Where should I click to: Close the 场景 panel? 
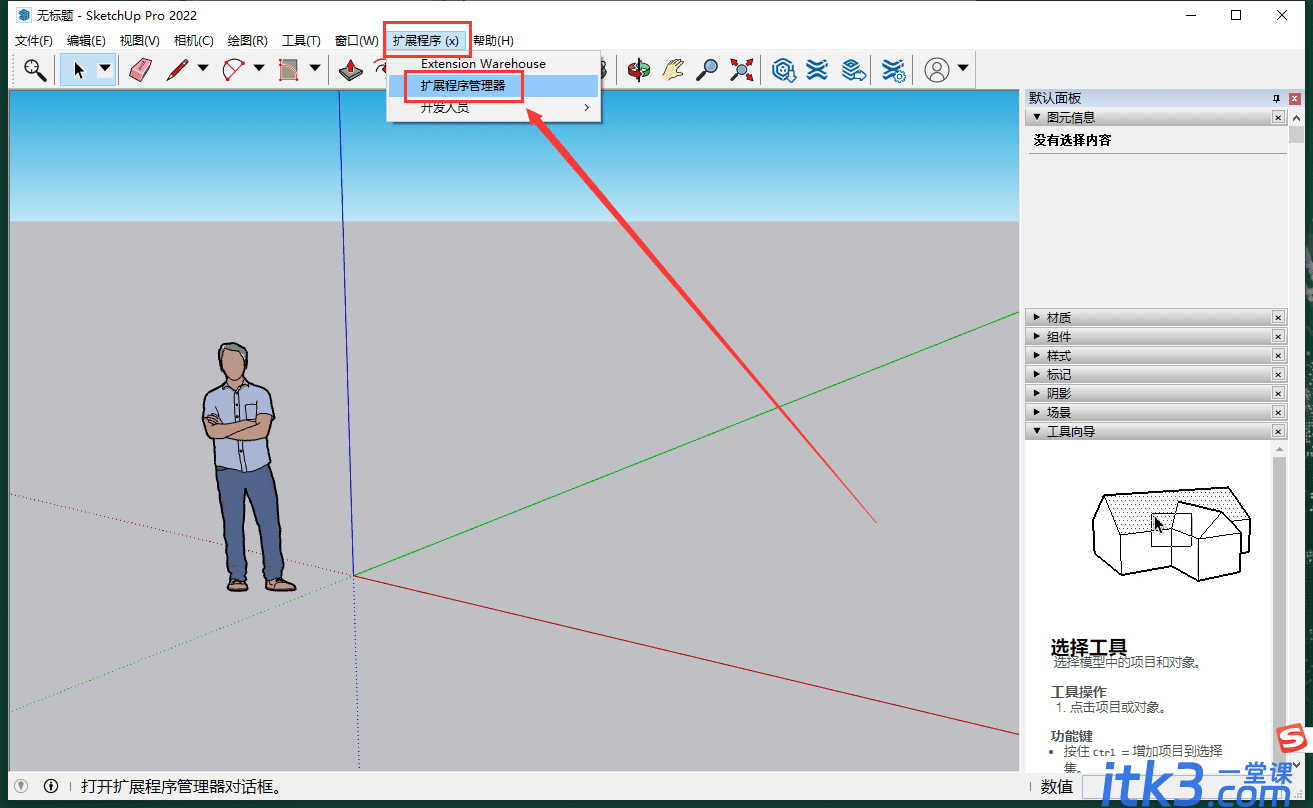click(1278, 412)
